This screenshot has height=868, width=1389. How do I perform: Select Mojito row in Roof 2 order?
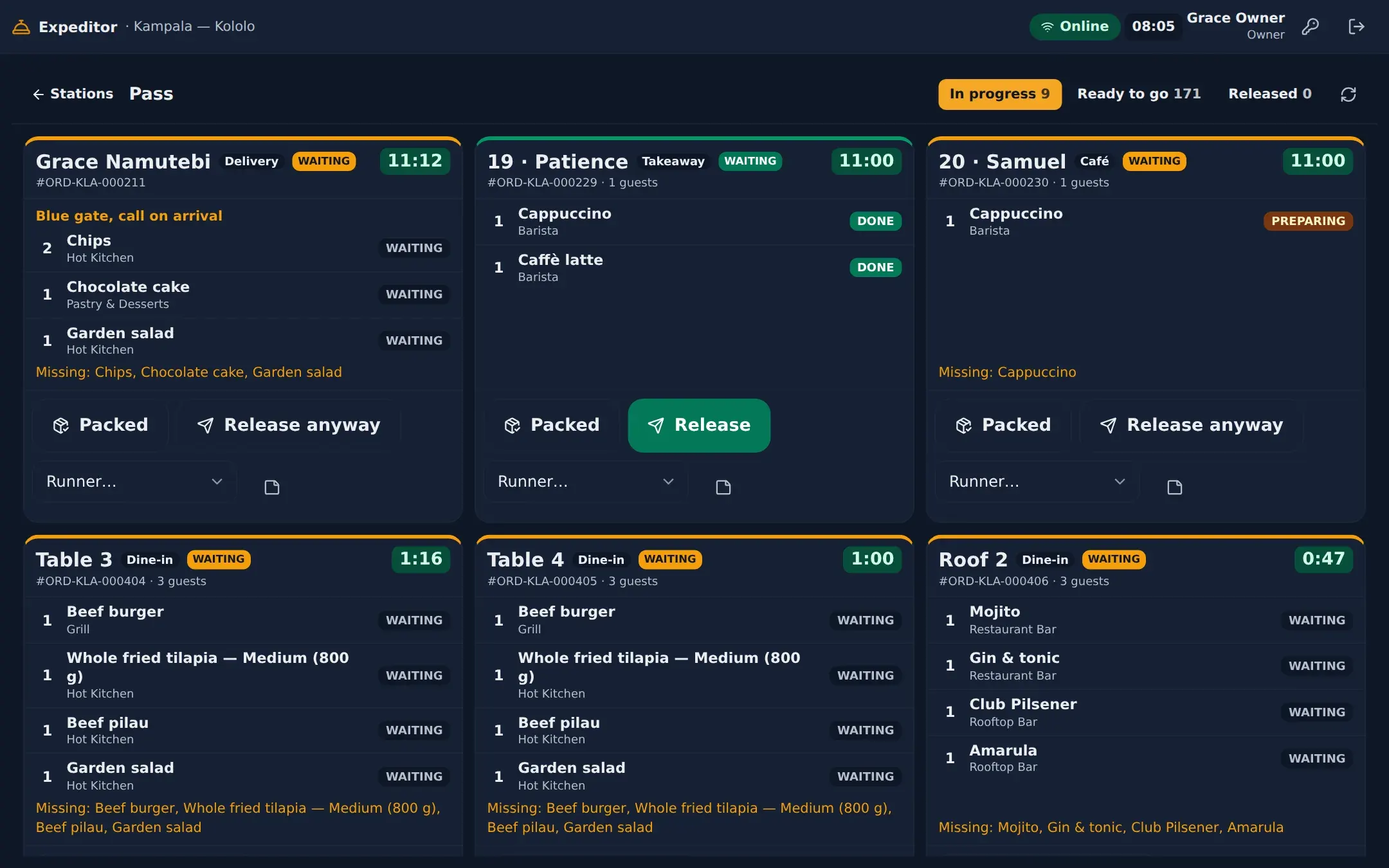(x=1146, y=620)
